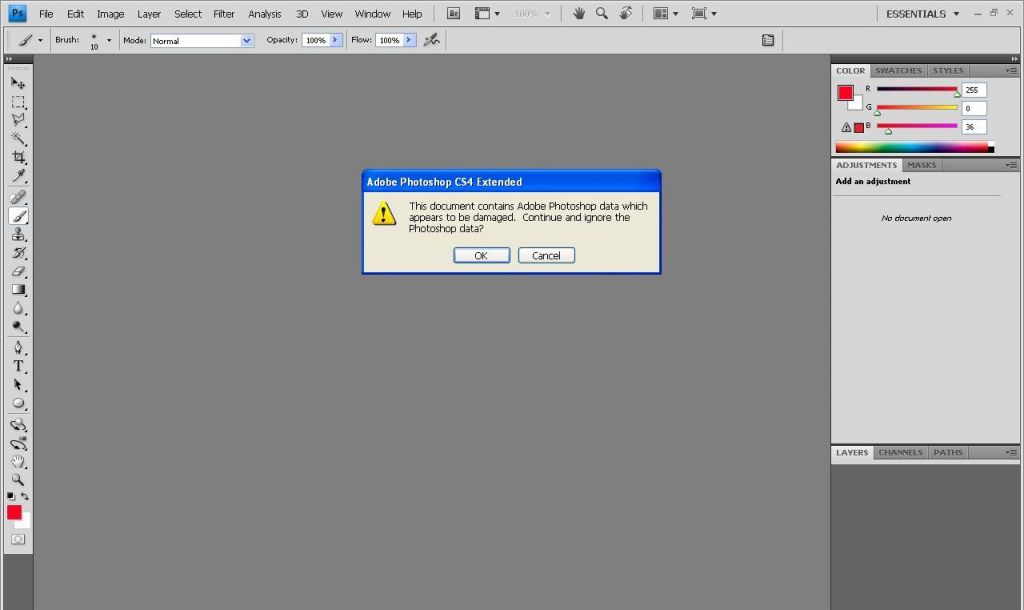1024x610 pixels.
Task: Select the Gradient tool
Action: click(18, 289)
